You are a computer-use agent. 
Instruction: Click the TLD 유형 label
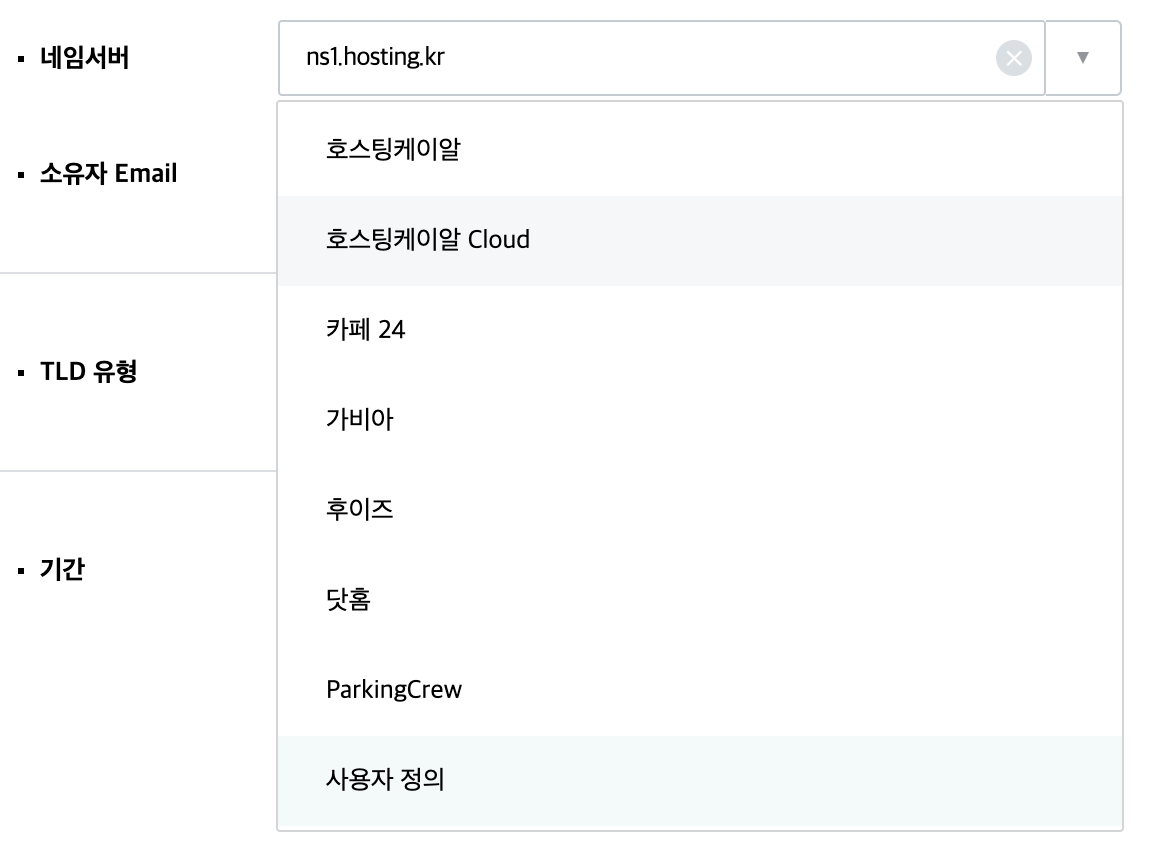click(88, 371)
